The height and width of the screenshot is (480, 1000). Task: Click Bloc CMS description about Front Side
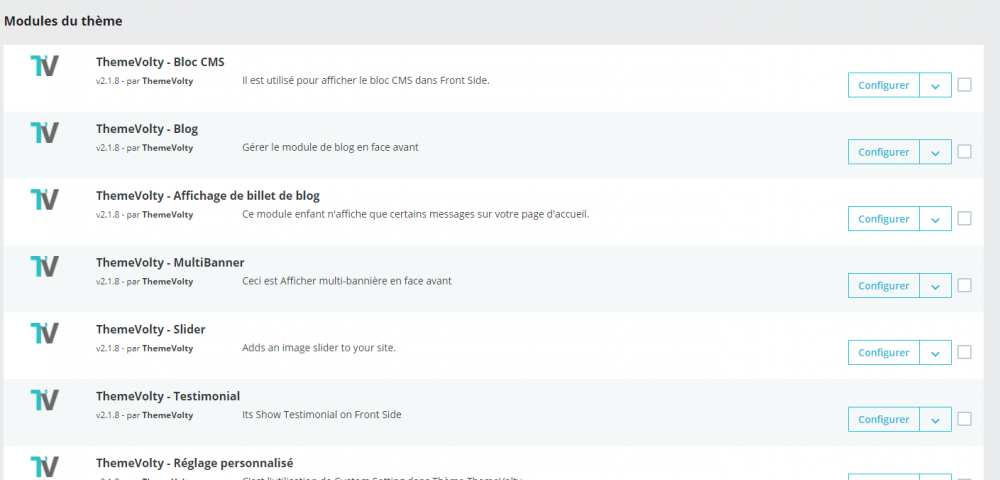366,80
